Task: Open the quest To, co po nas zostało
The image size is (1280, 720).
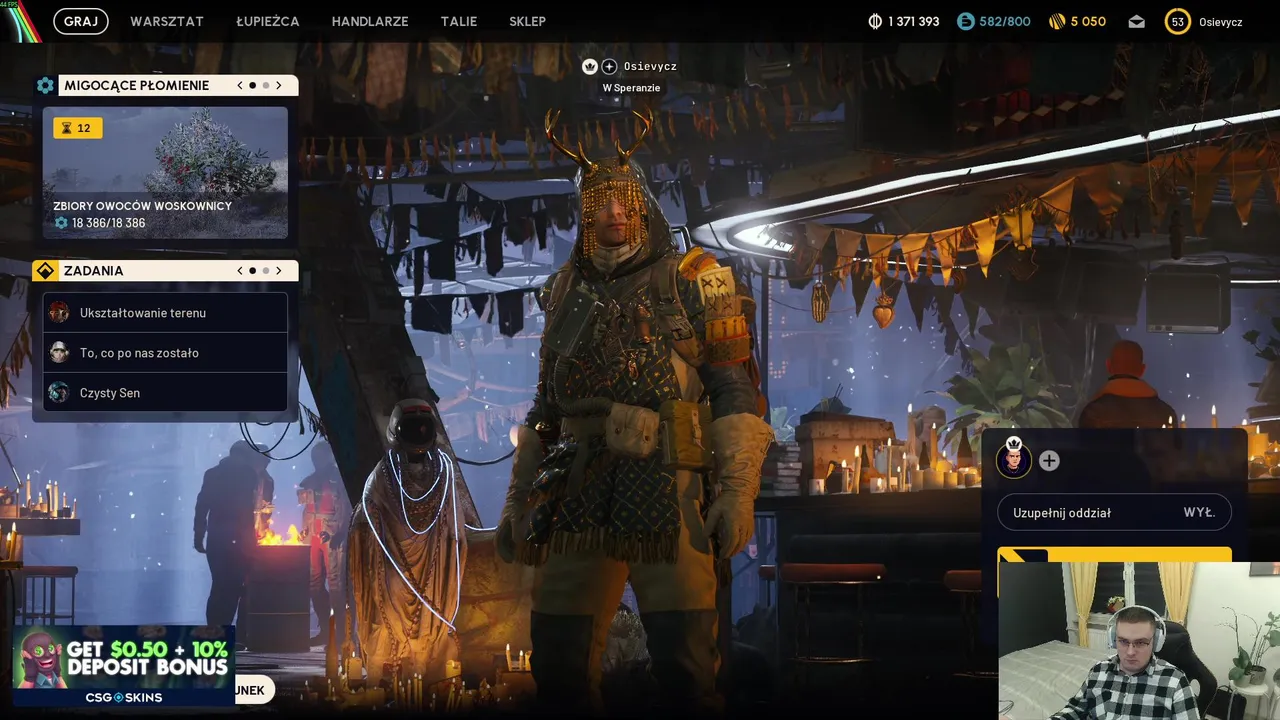Action: tap(165, 353)
